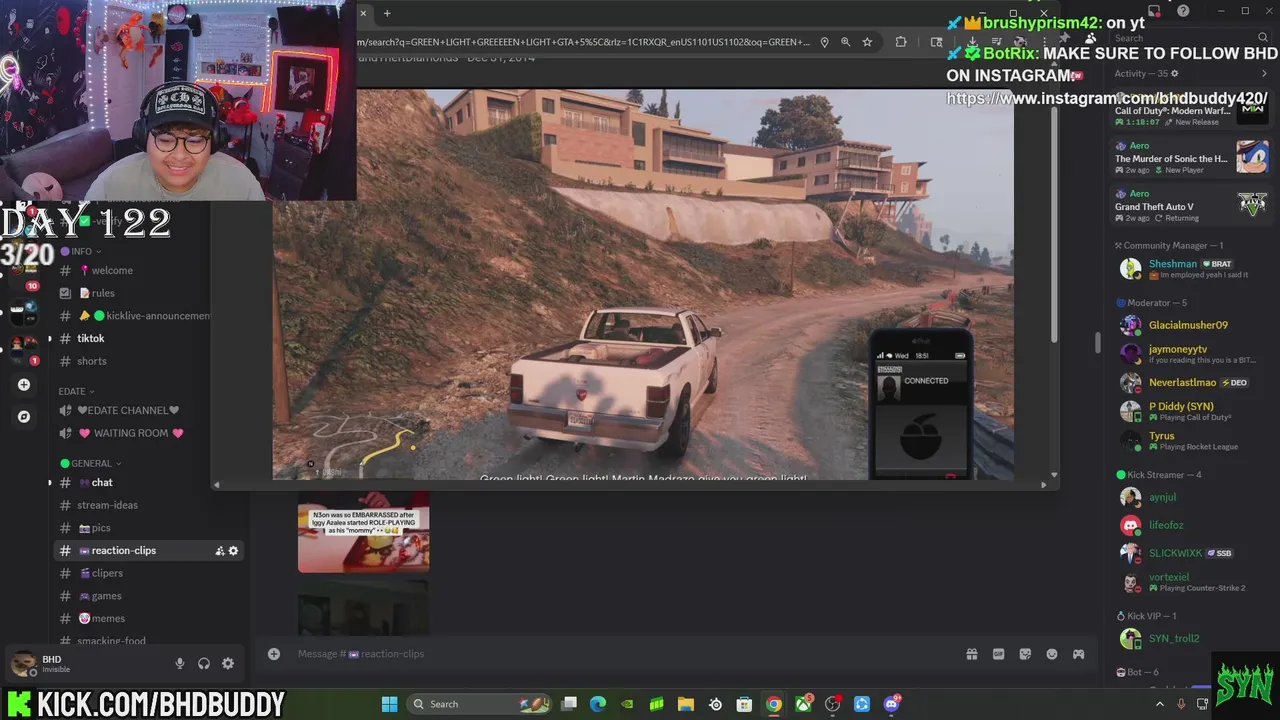Click member aynjul
The height and width of the screenshot is (720, 1280).
pos(1190,497)
